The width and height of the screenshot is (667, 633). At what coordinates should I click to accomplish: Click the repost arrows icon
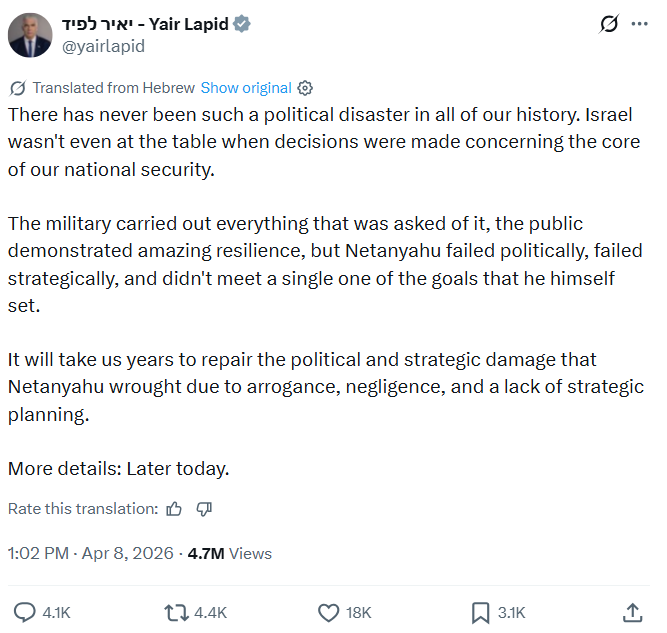point(175,612)
